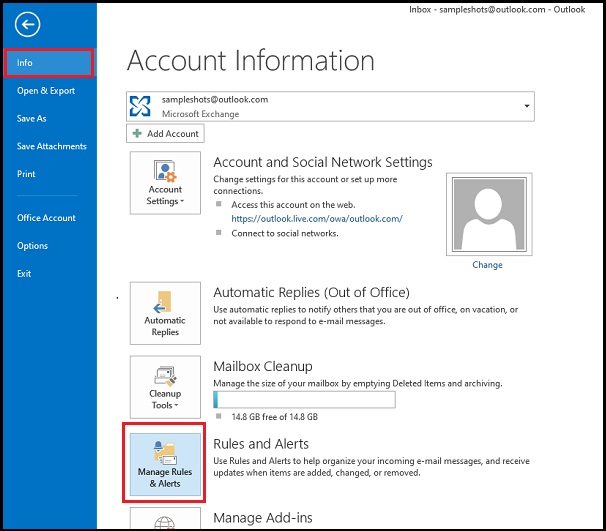Screen dimensions: 606x531
Task: Click Exit in the sidebar
Action: pyautogui.click(x=24, y=274)
